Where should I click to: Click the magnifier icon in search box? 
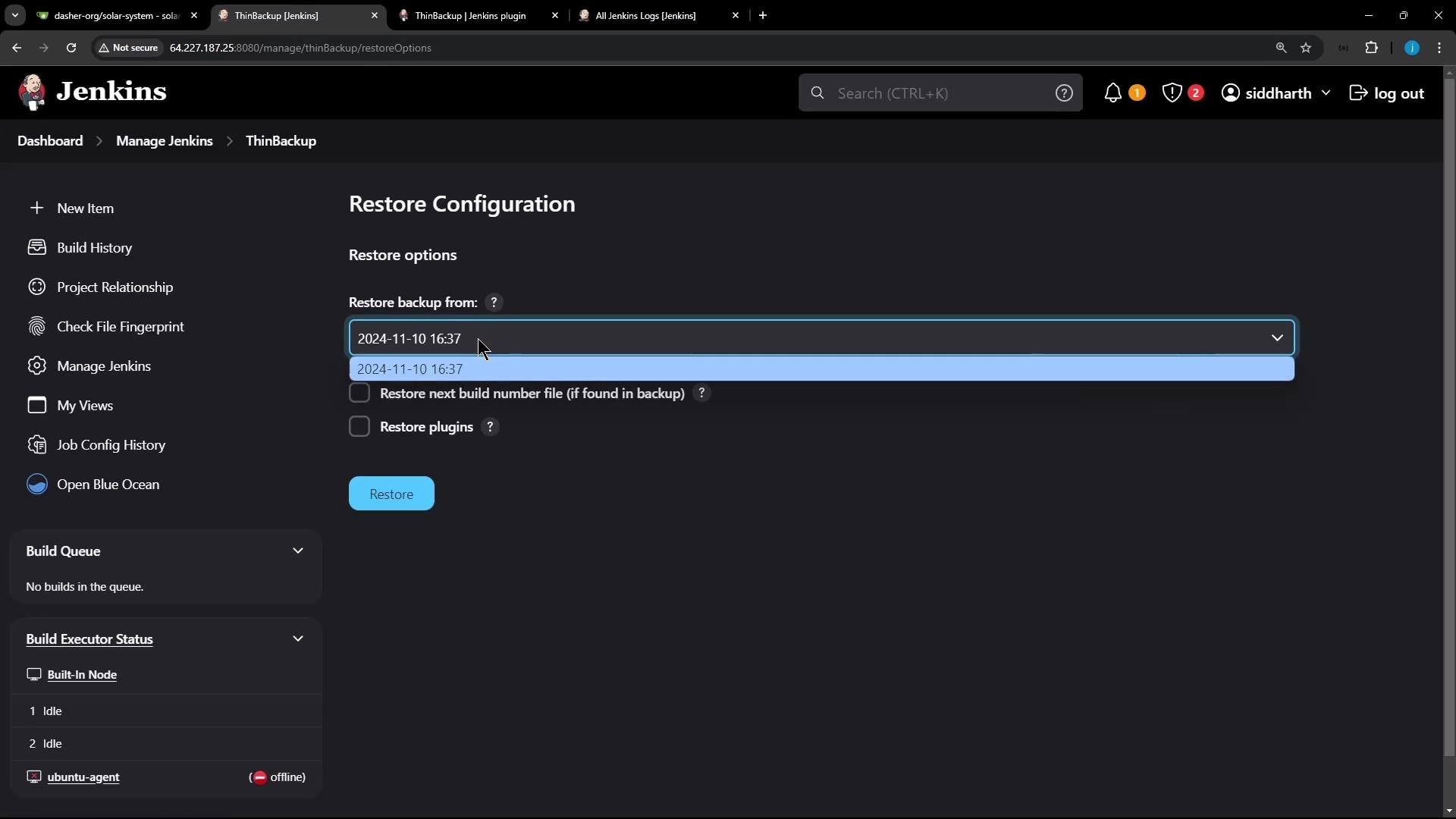coord(817,93)
